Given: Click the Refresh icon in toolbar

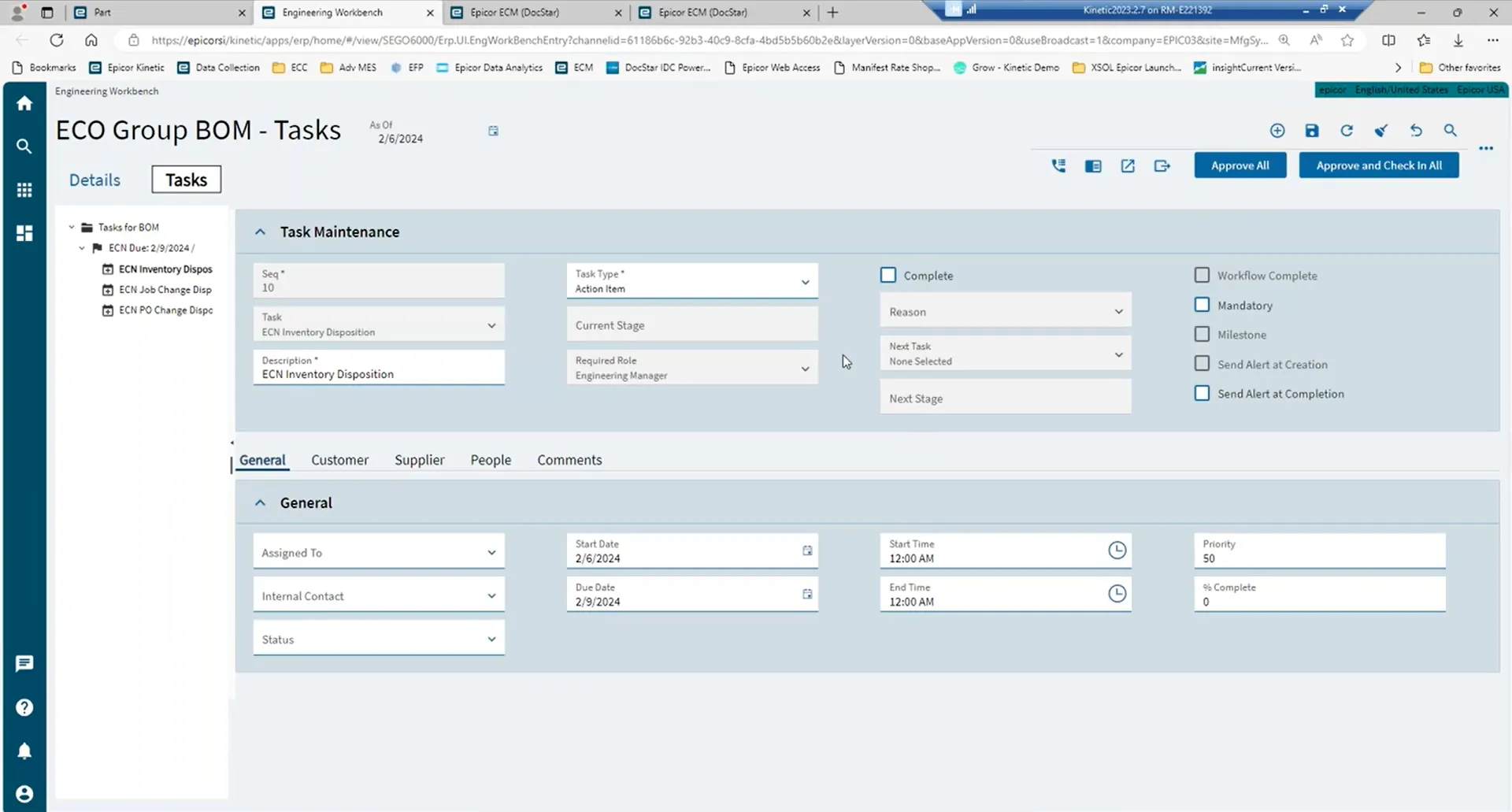Looking at the screenshot, I should [1347, 131].
